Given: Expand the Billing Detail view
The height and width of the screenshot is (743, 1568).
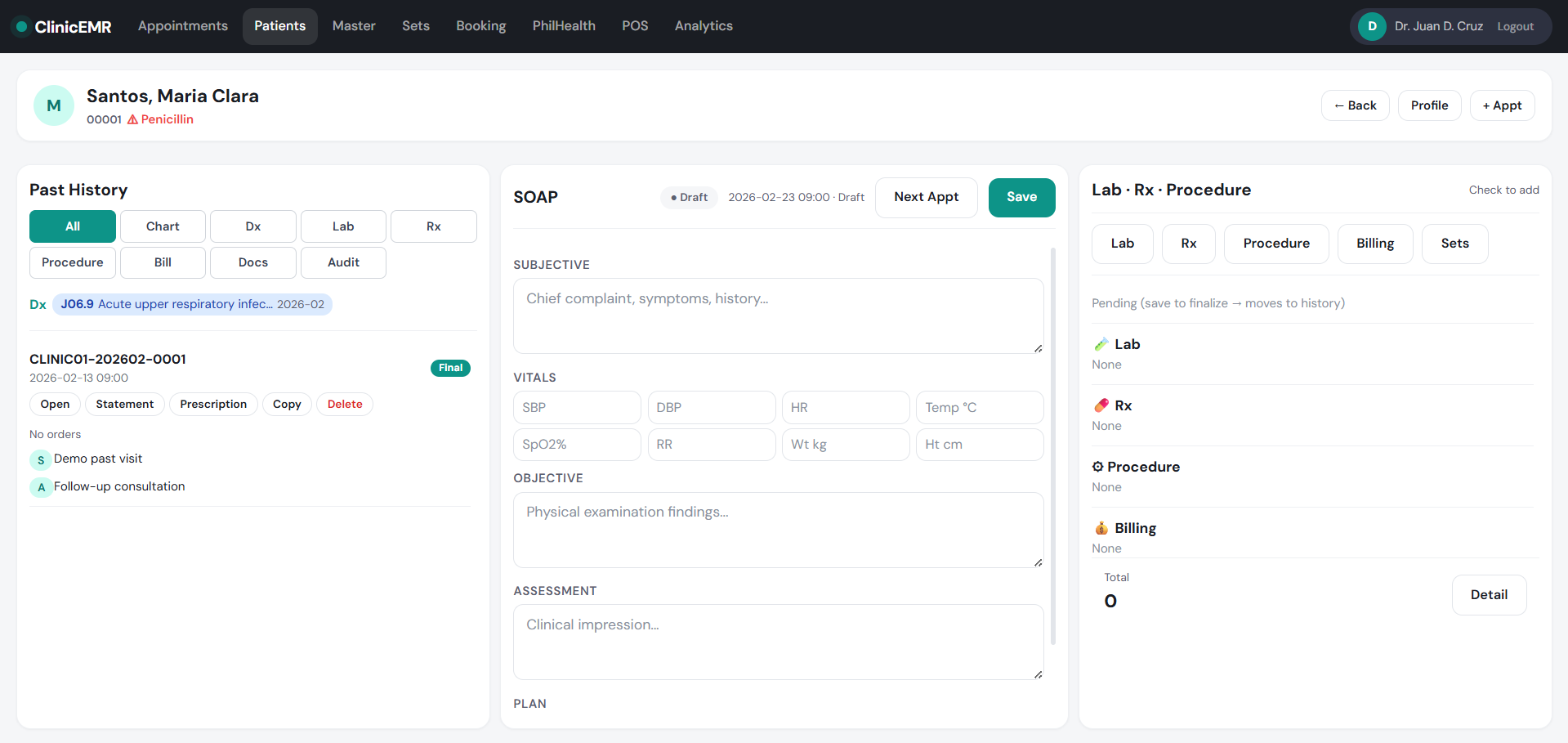Looking at the screenshot, I should (1489, 595).
